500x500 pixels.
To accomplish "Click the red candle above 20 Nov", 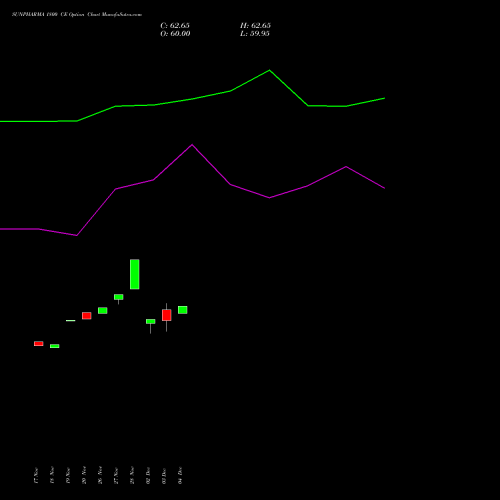I will (87, 316).
